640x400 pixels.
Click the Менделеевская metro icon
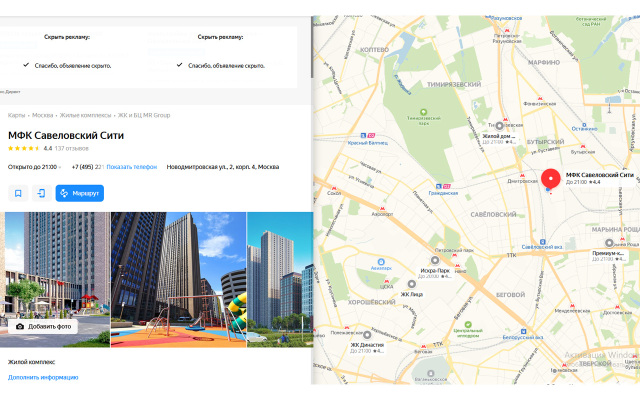click(x=572, y=305)
